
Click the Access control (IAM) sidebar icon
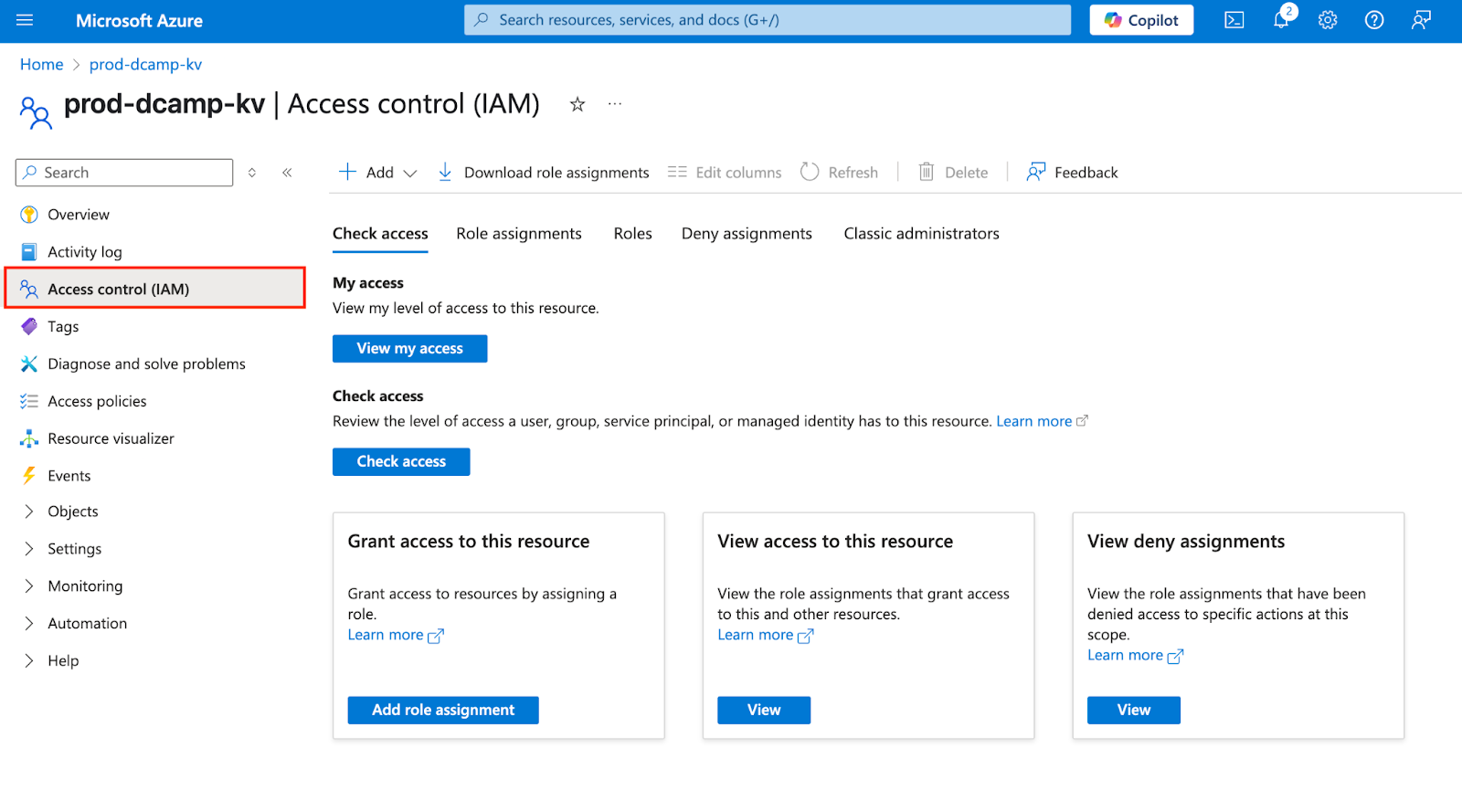29,290
